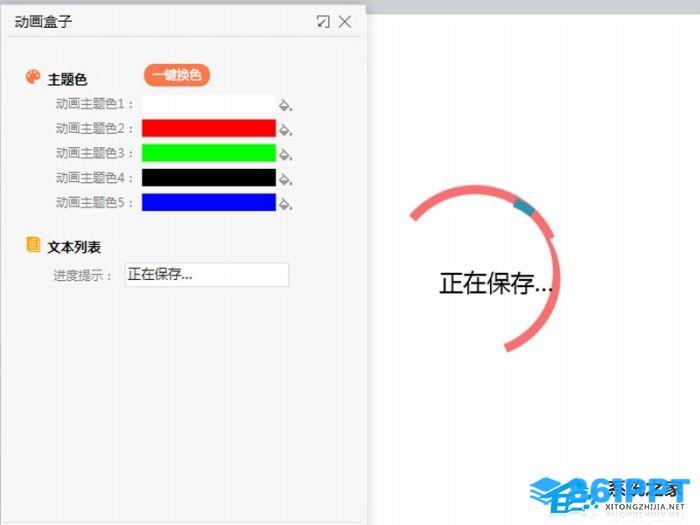Click paint bucket for 动画主题色1
Image resolution: width=700 pixels, height=525 pixels.
point(285,105)
